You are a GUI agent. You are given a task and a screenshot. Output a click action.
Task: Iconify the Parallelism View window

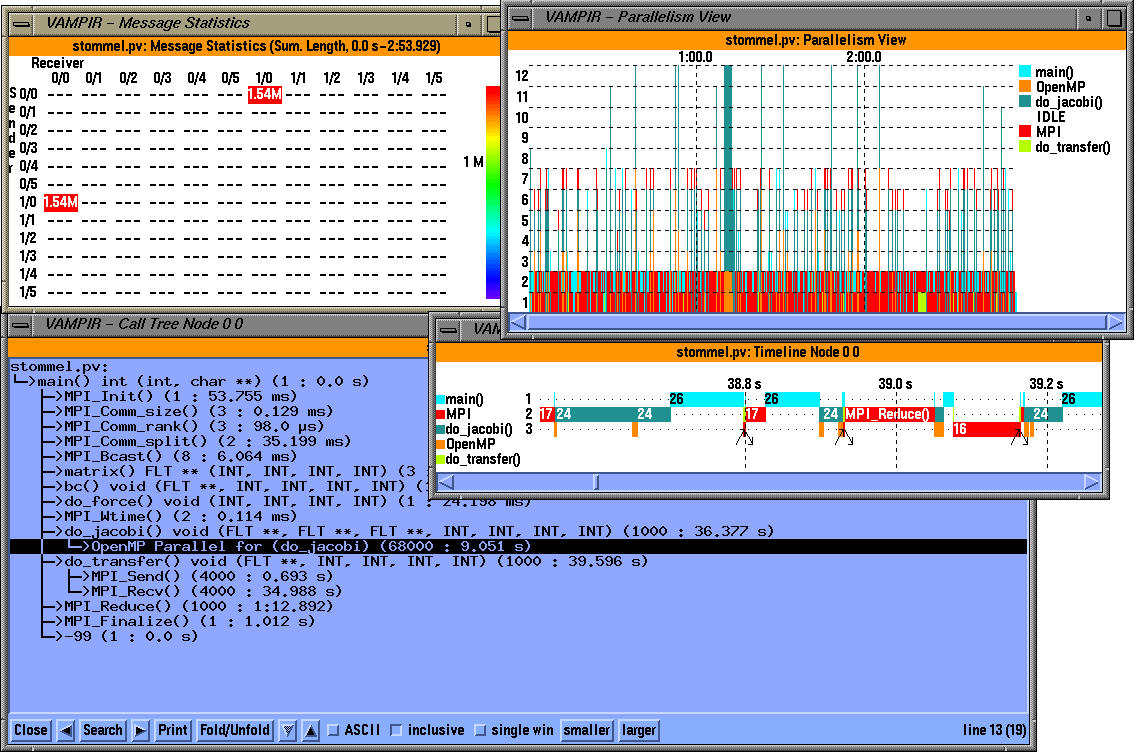(x=1088, y=17)
